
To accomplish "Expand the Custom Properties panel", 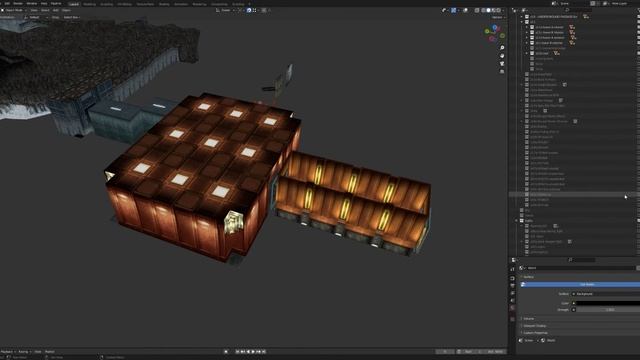I will 535,333.
